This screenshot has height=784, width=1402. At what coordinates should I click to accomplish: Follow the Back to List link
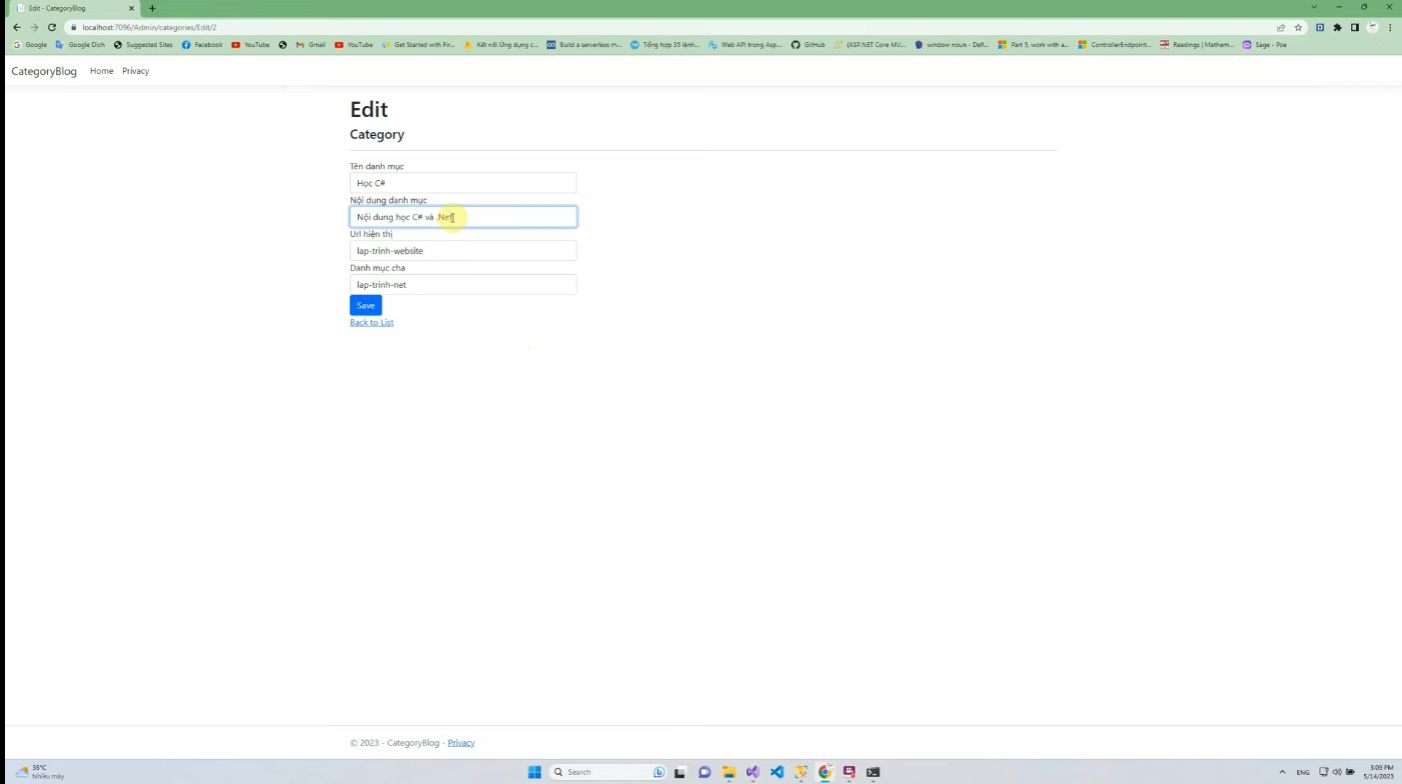coord(371,323)
